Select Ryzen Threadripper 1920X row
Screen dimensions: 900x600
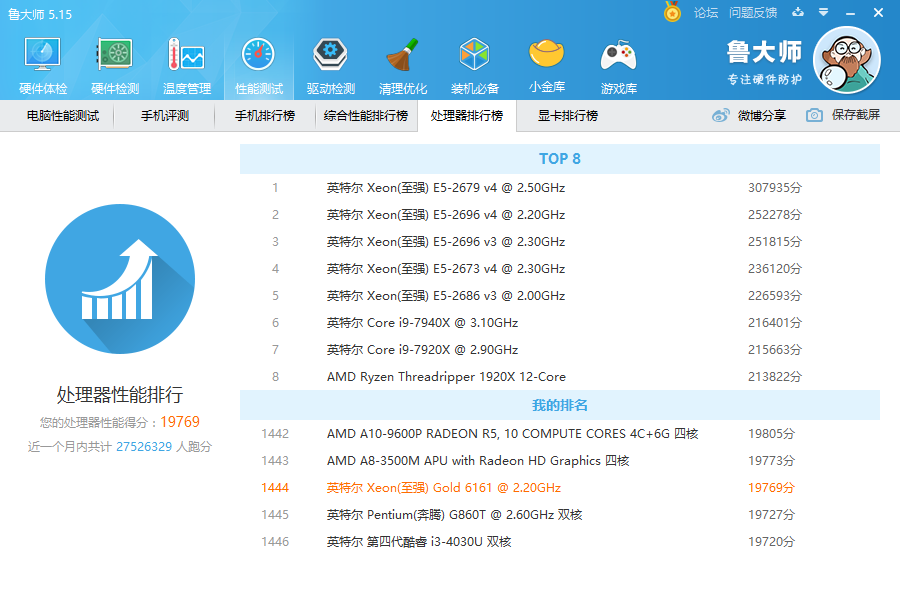coord(560,377)
